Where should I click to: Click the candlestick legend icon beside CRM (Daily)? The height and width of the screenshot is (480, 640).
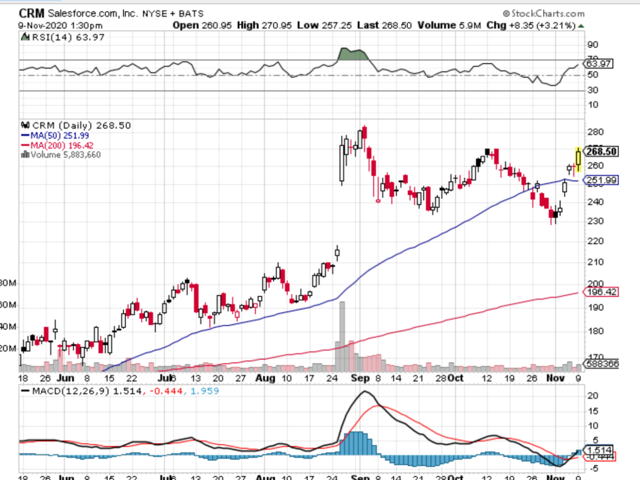[x=26, y=125]
